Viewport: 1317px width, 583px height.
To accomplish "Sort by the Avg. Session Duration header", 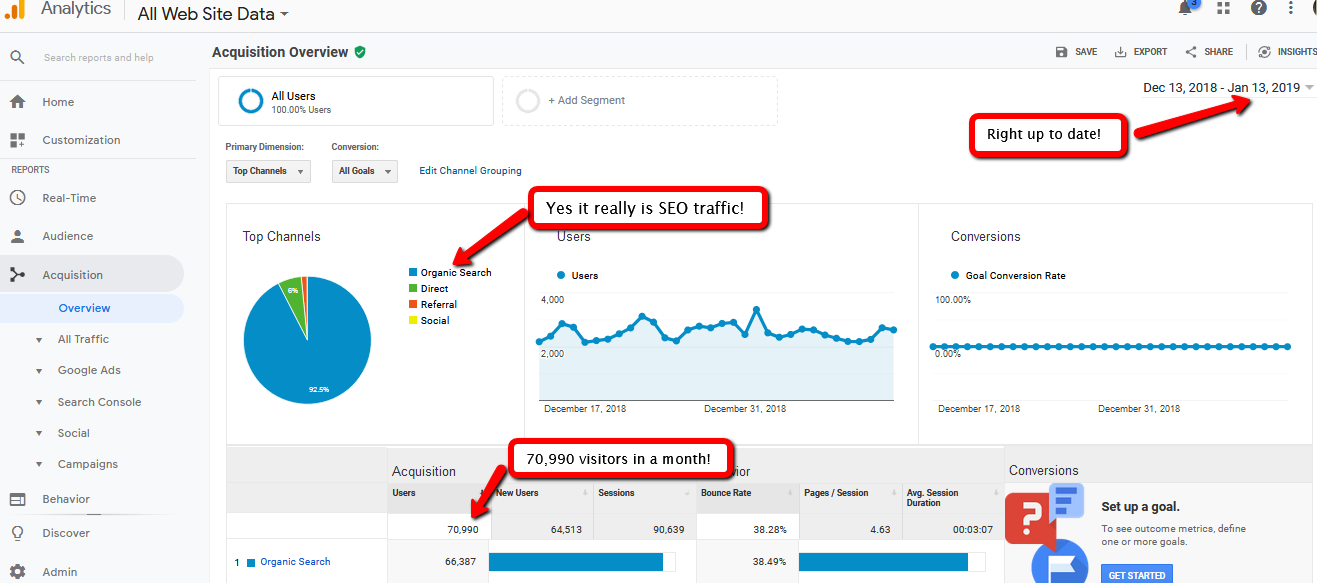I will [x=953, y=498].
